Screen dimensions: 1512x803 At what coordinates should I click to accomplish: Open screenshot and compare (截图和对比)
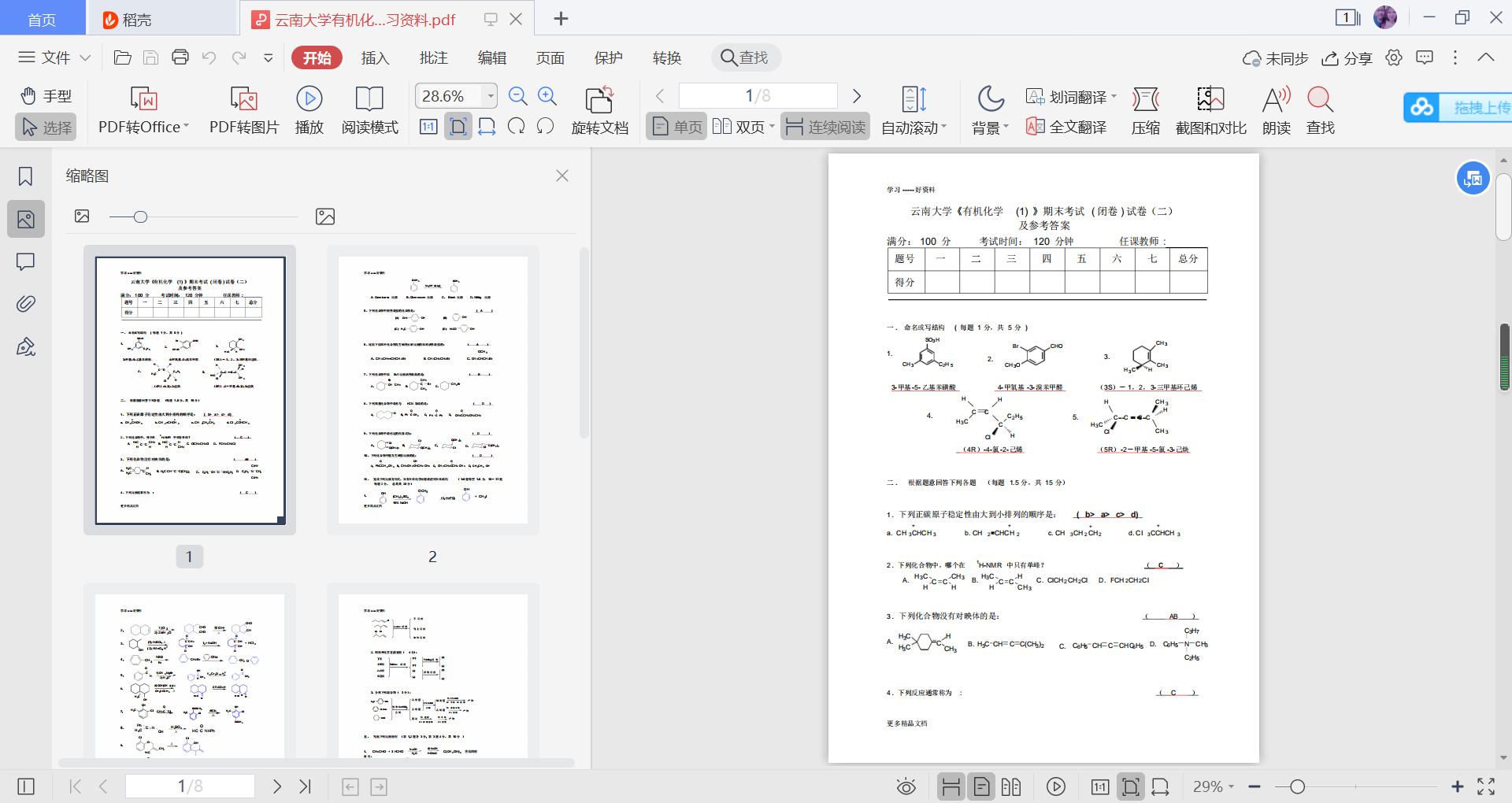tap(1210, 110)
